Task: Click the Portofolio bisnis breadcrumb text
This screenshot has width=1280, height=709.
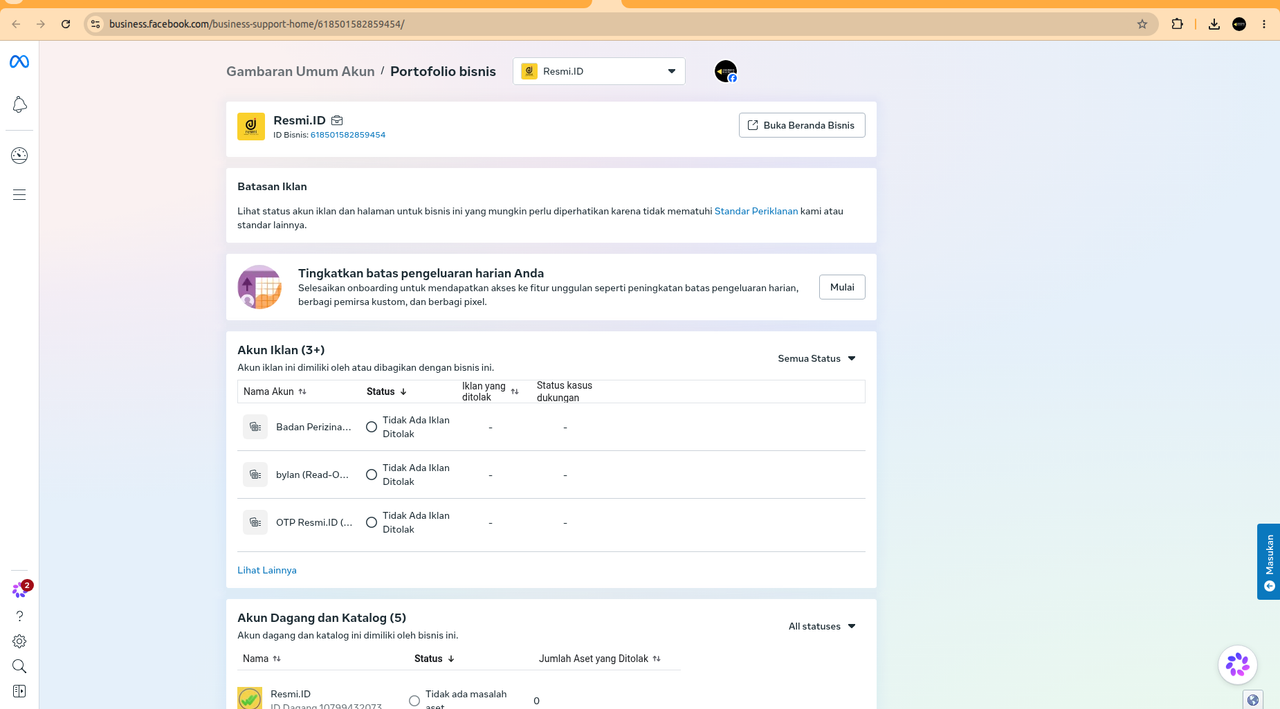Action: click(x=443, y=71)
